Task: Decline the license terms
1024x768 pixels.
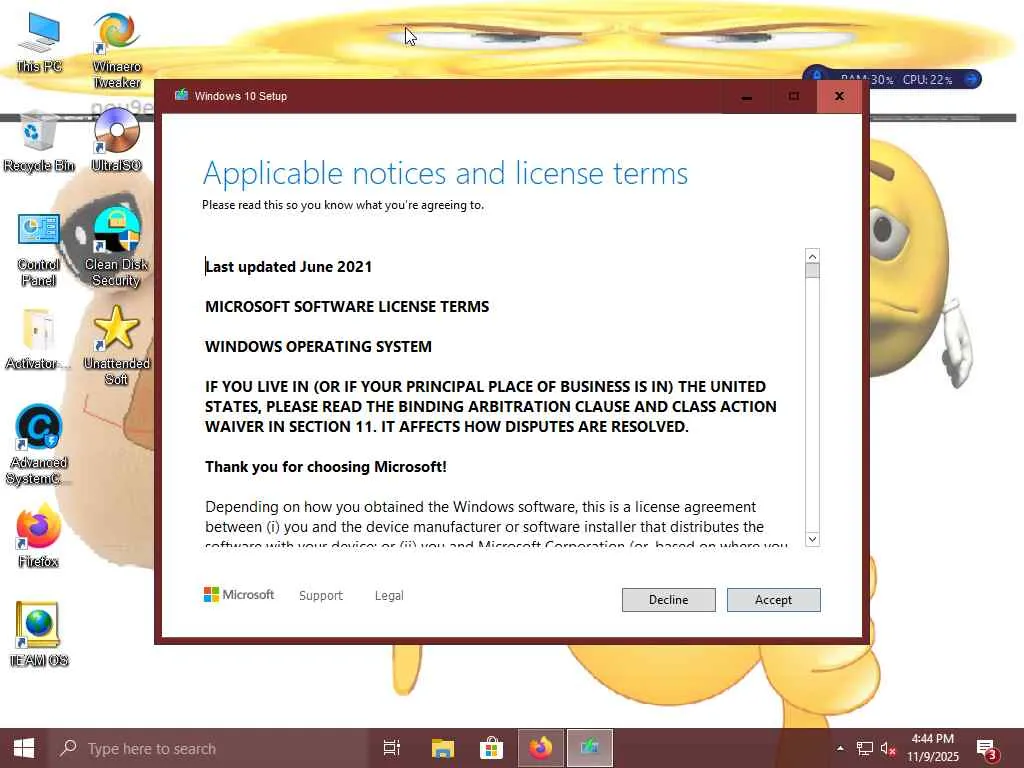Action: pos(668,600)
